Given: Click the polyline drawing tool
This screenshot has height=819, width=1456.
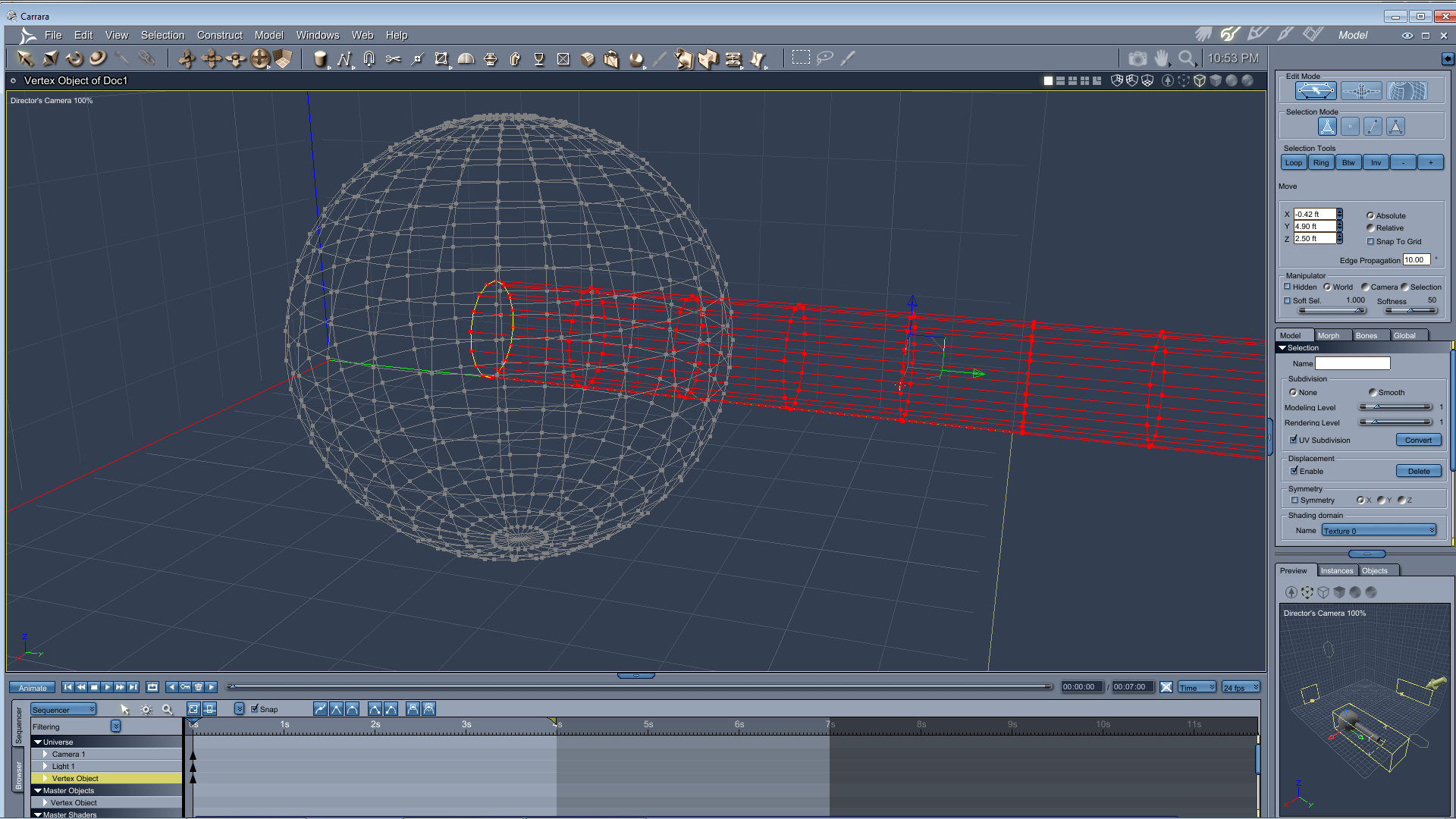Looking at the screenshot, I should tap(344, 58).
